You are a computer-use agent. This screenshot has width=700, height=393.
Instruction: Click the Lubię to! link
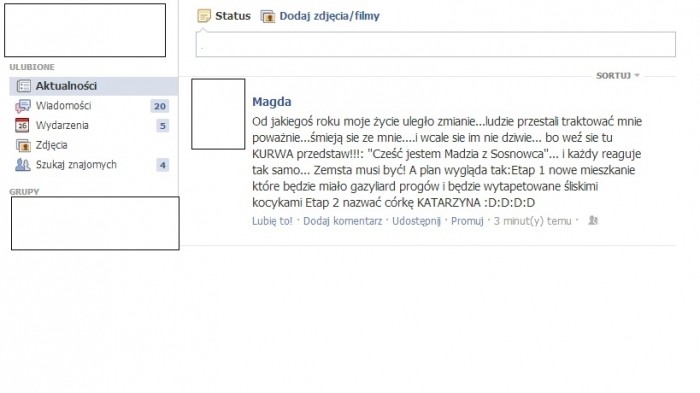tap(272, 221)
